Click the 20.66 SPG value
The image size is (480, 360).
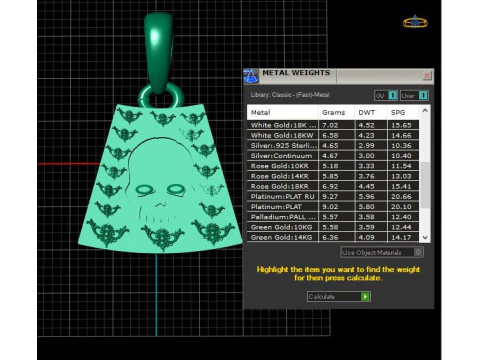(401, 196)
